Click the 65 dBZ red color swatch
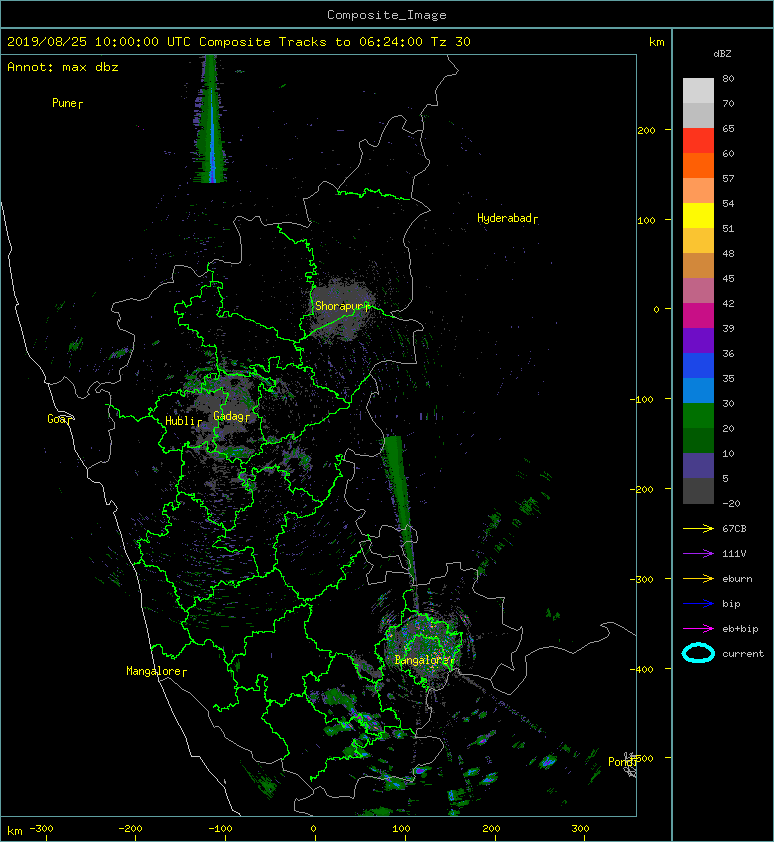774x842 pixels. coord(698,140)
